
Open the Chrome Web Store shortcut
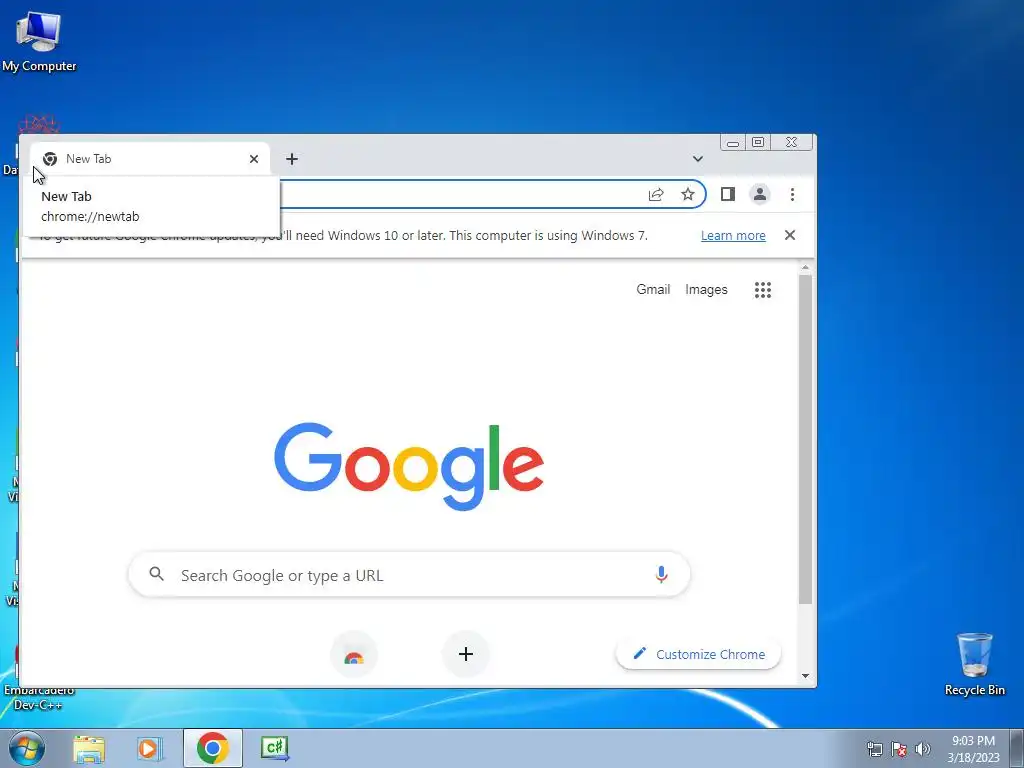click(x=354, y=654)
